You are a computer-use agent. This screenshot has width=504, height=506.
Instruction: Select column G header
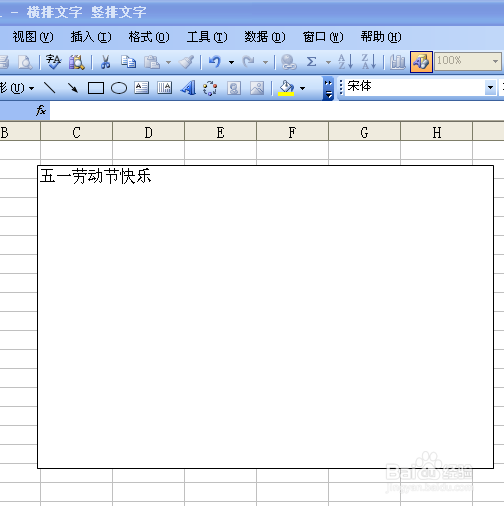pyautogui.click(x=364, y=132)
